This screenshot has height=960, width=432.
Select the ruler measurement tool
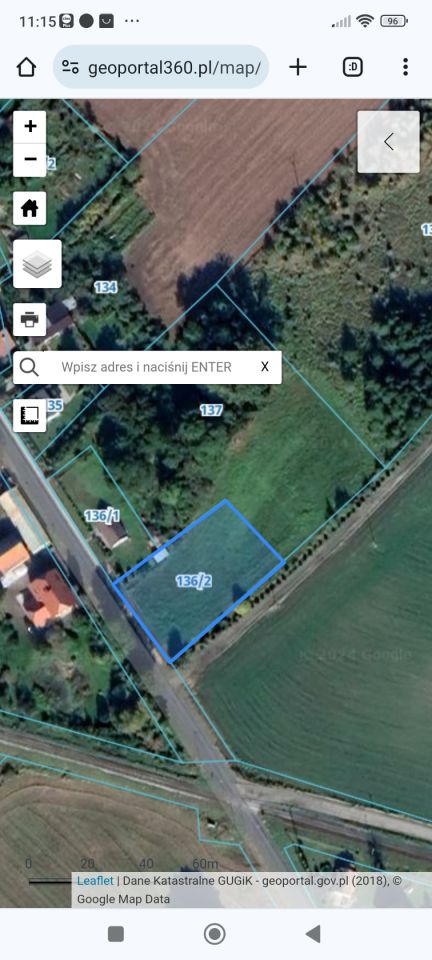pyautogui.click(x=30, y=416)
